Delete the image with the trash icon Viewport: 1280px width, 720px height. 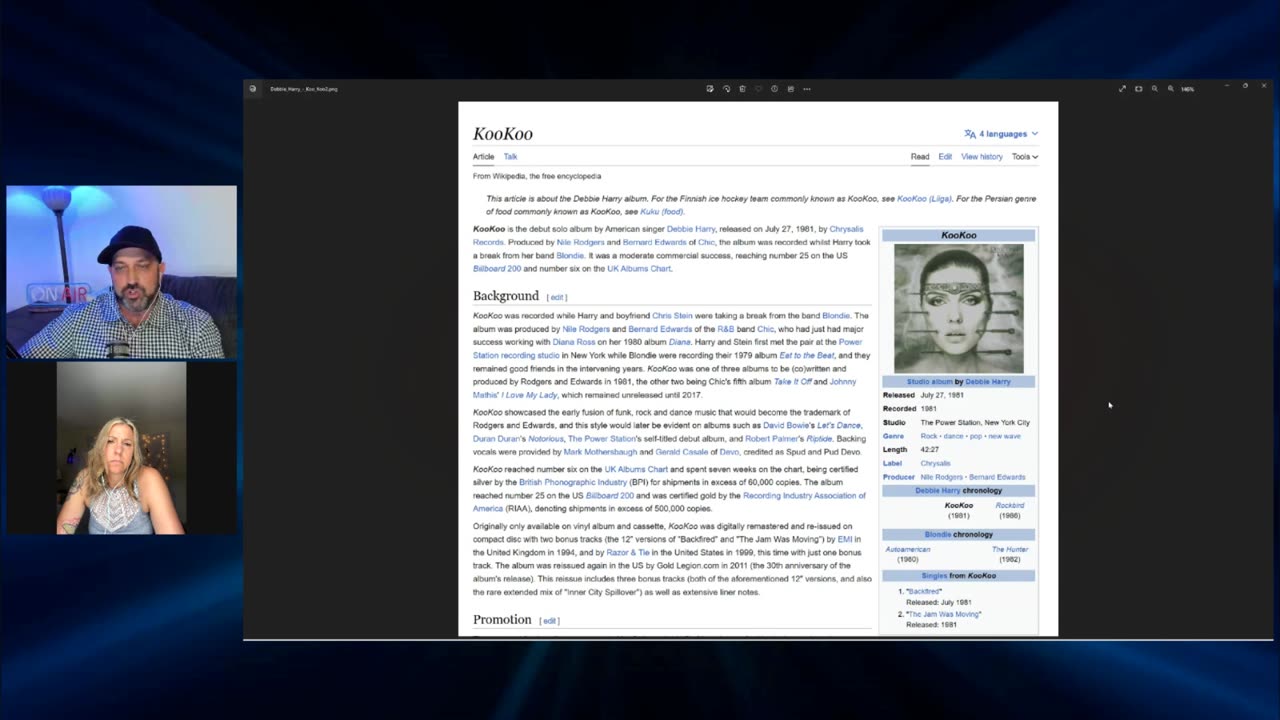pyautogui.click(x=742, y=89)
